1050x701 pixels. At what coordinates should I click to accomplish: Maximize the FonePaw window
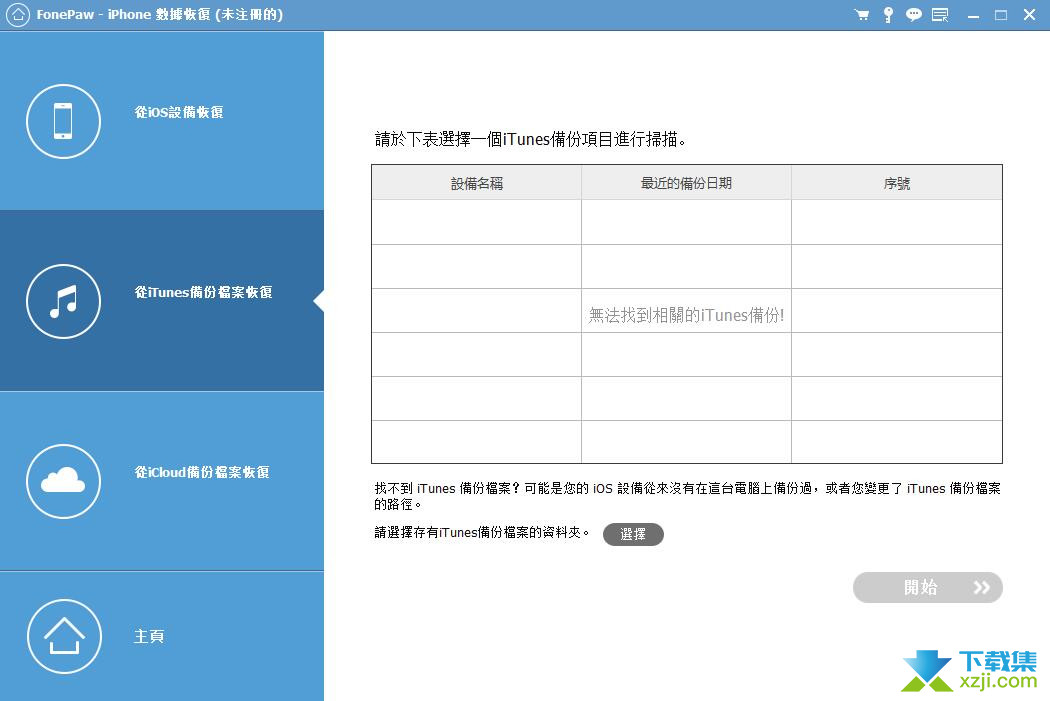click(x=1001, y=15)
